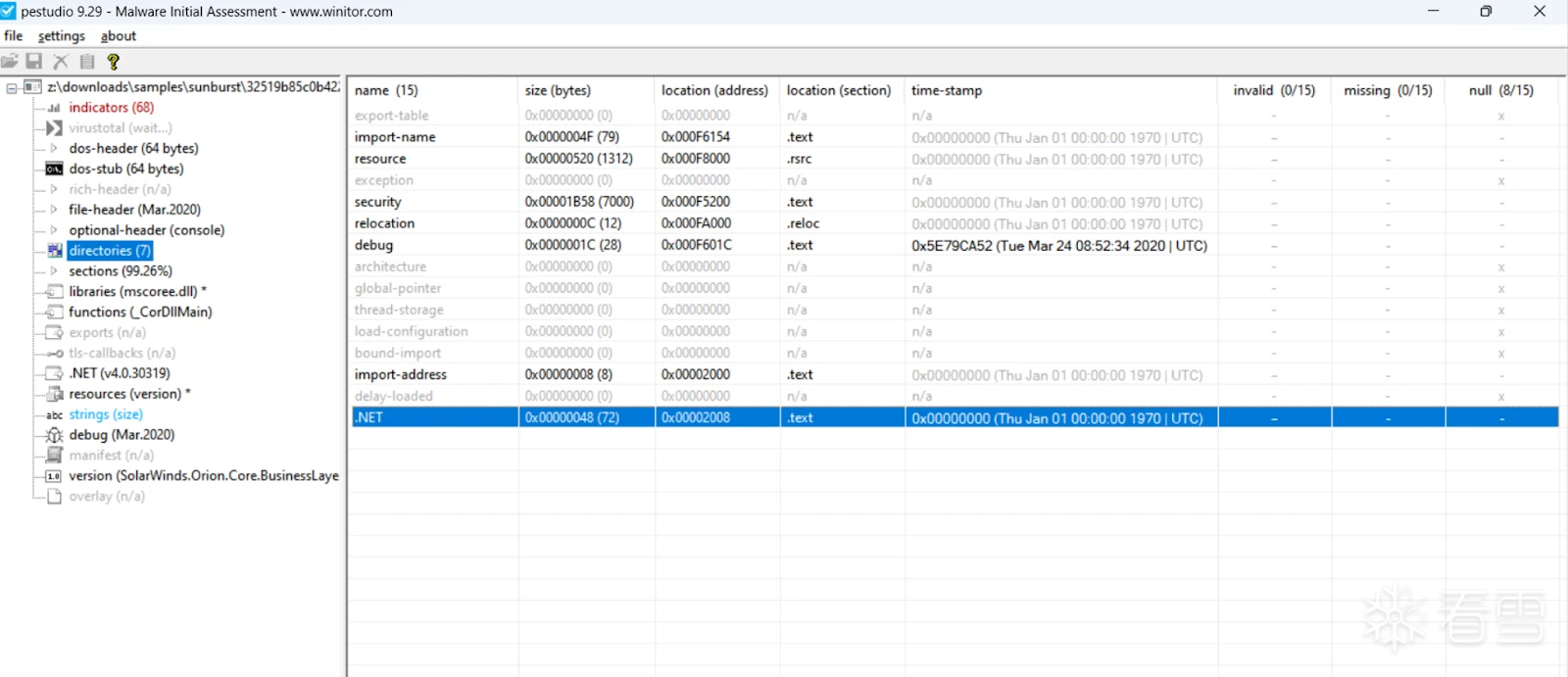
Task: Click the debug bug icon in tree
Action: 55,435
